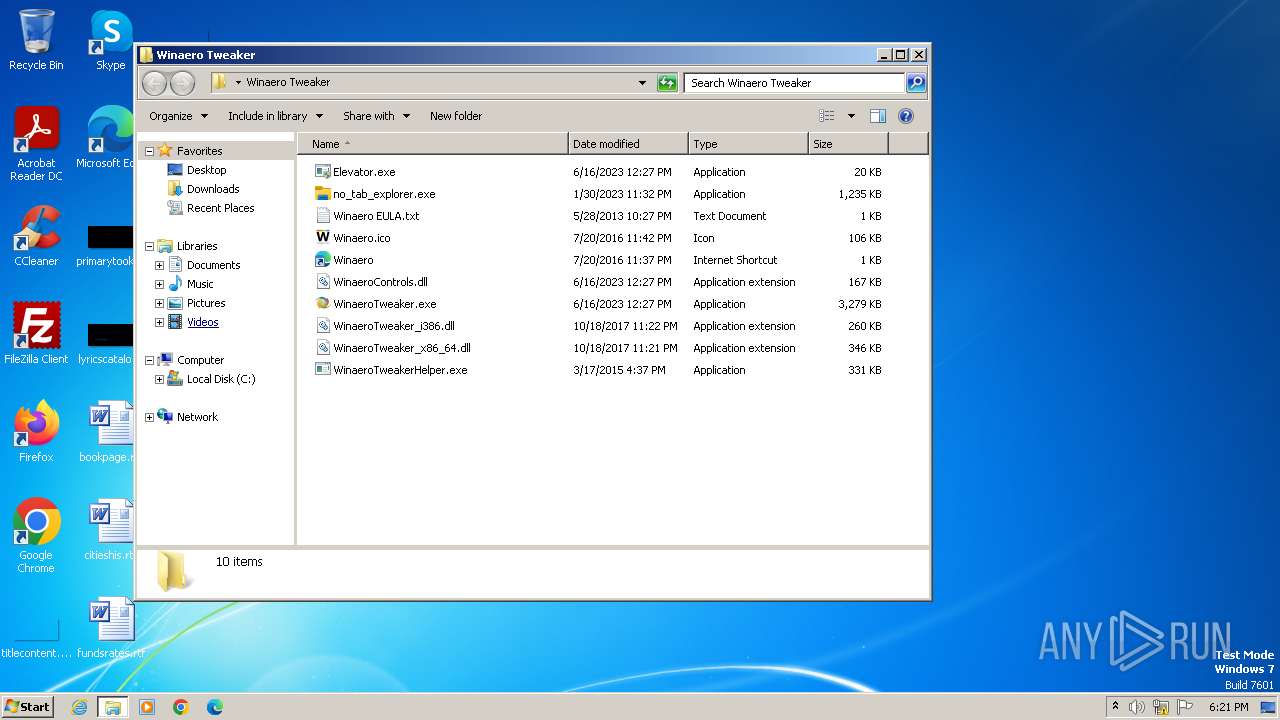1280x720 pixels.
Task: Open the Downloads favorite link
Action: (x=213, y=189)
